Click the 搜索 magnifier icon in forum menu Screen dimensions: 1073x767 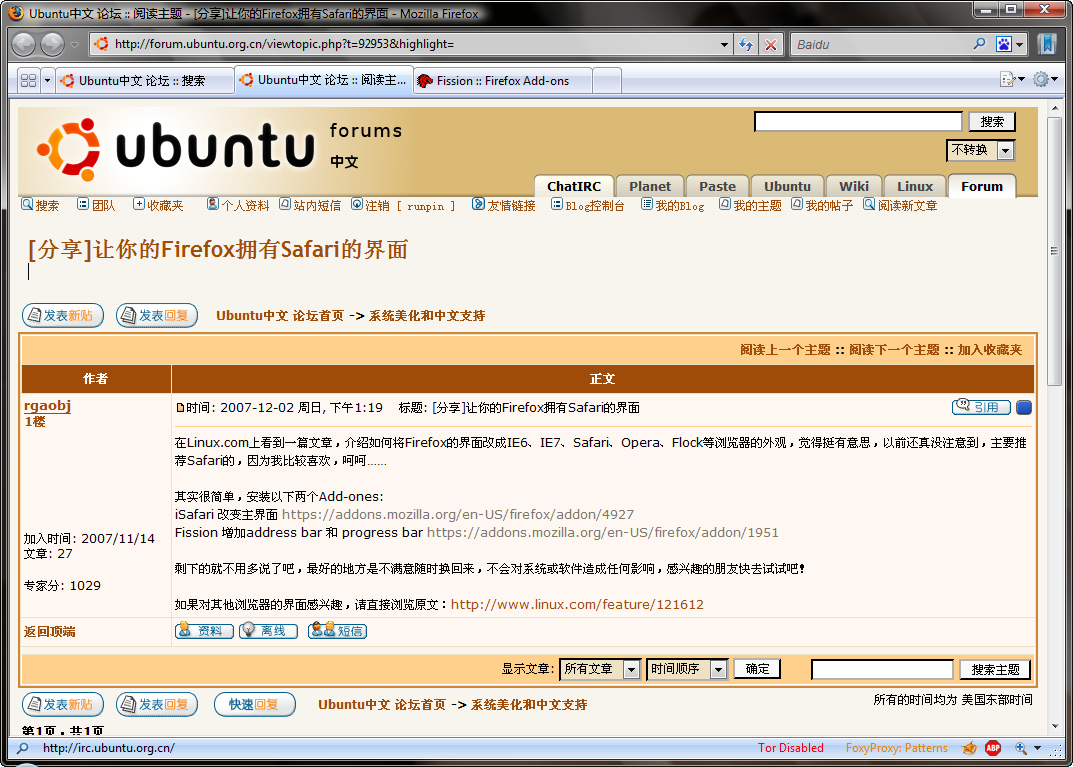coord(27,204)
